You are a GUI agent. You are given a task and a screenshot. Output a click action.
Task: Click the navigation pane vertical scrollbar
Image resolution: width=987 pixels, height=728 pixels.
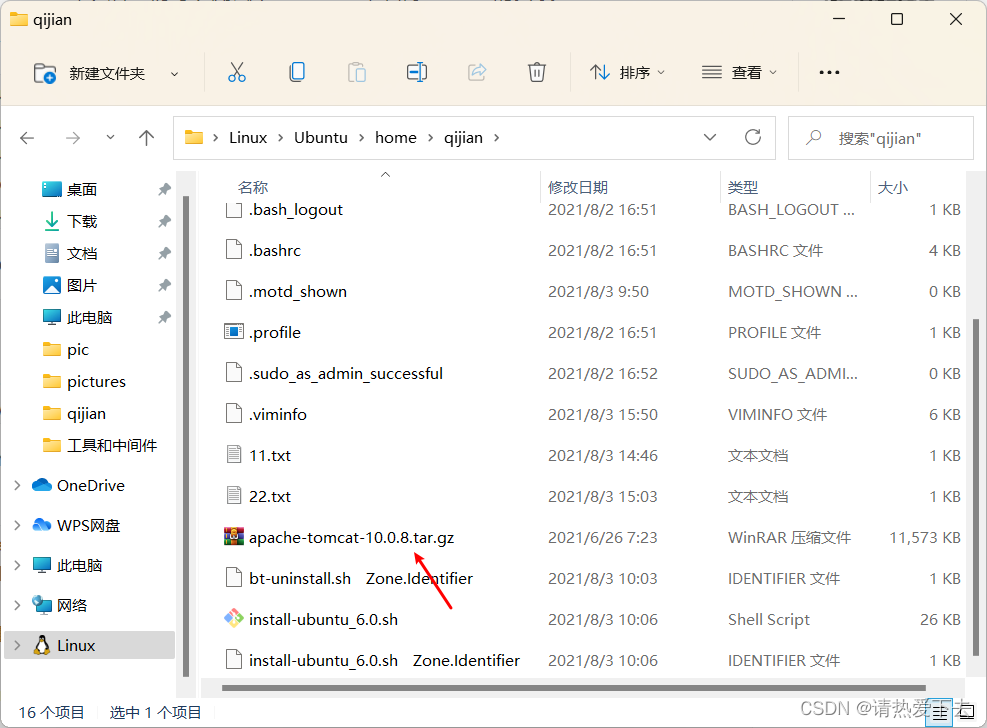point(186,436)
